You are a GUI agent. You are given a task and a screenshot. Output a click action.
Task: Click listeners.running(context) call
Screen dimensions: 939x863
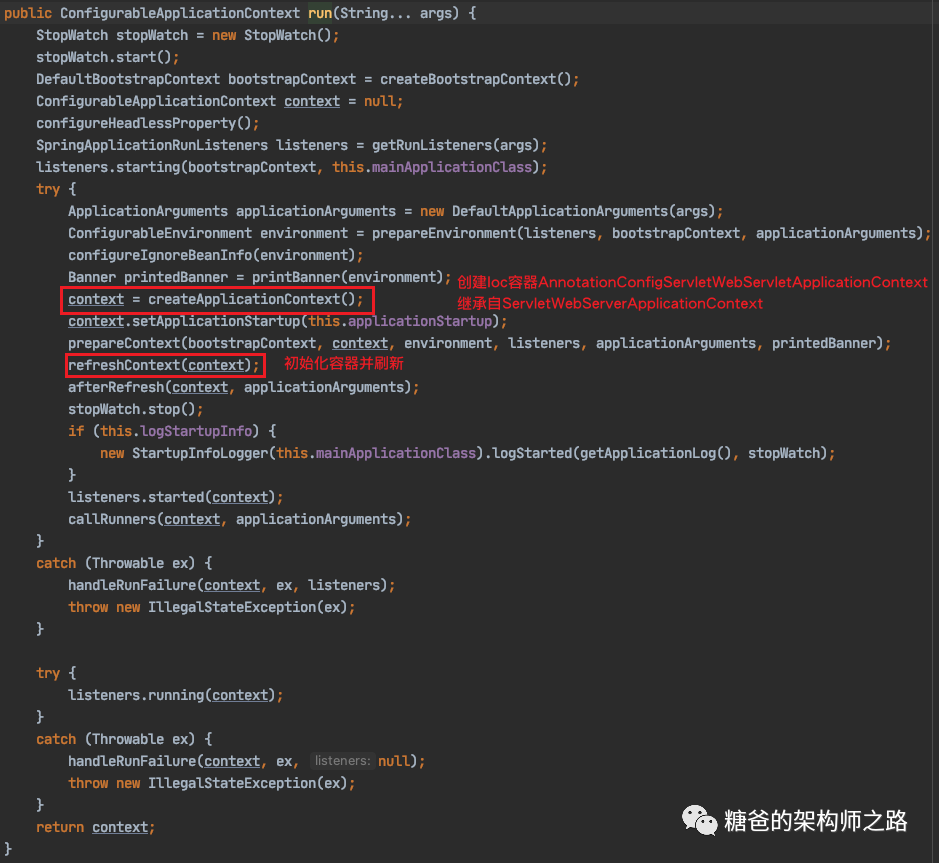[172, 695]
